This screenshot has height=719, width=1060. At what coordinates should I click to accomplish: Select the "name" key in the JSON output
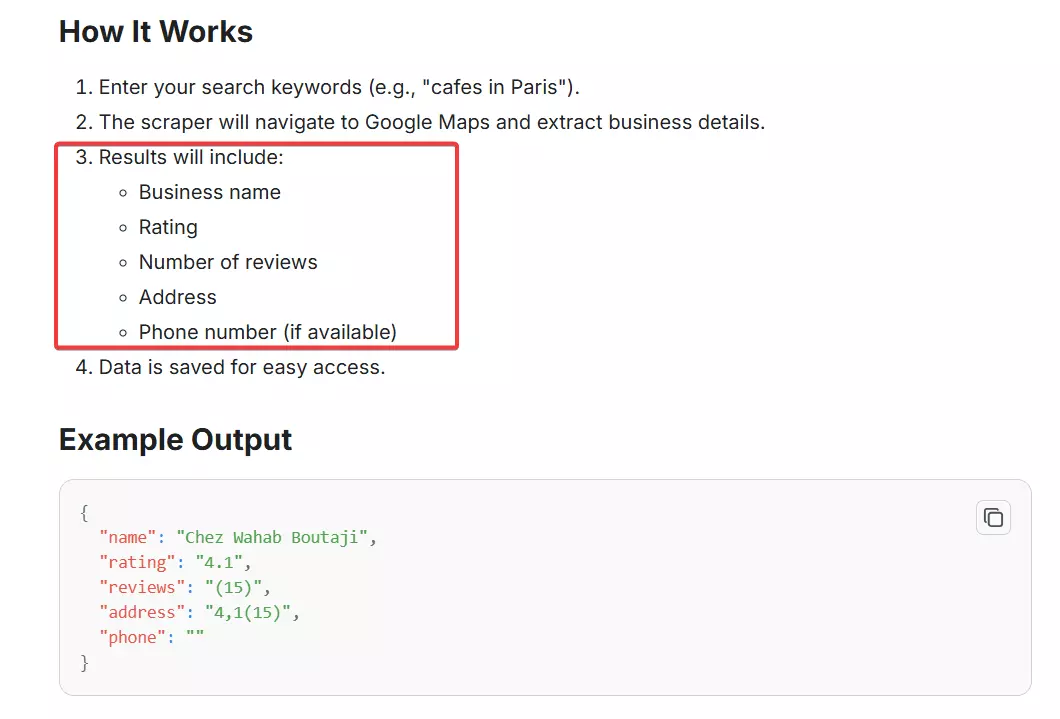(x=124, y=537)
